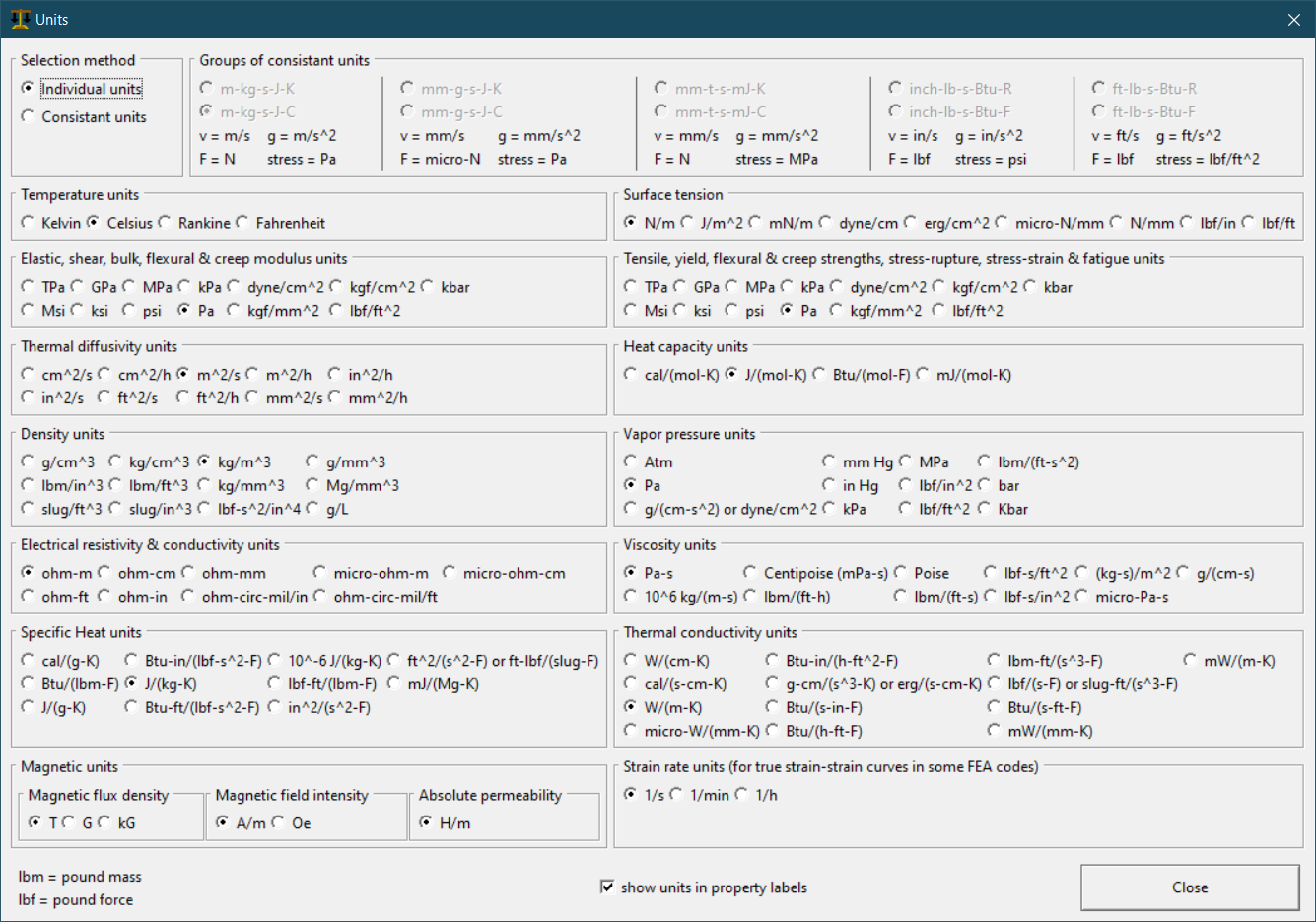This screenshot has height=922, width=1316.
Task: Set surface tension to dyne/cm
Action: point(826,223)
